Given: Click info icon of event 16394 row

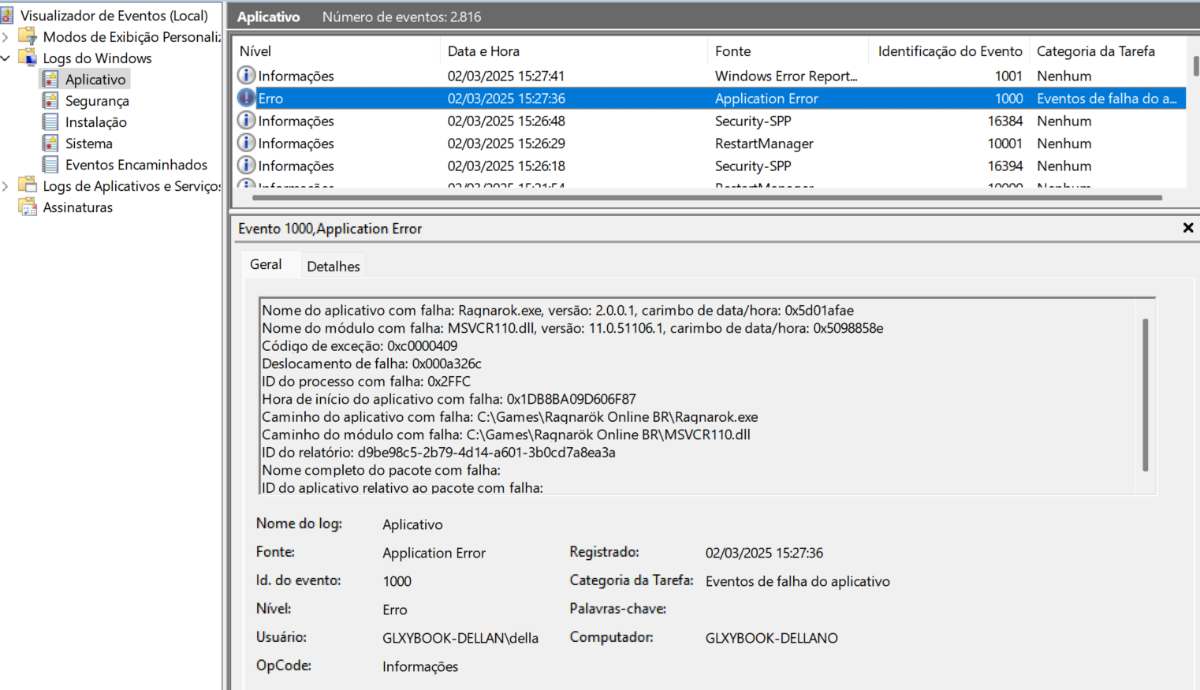Looking at the screenshot, I should 246,166.
